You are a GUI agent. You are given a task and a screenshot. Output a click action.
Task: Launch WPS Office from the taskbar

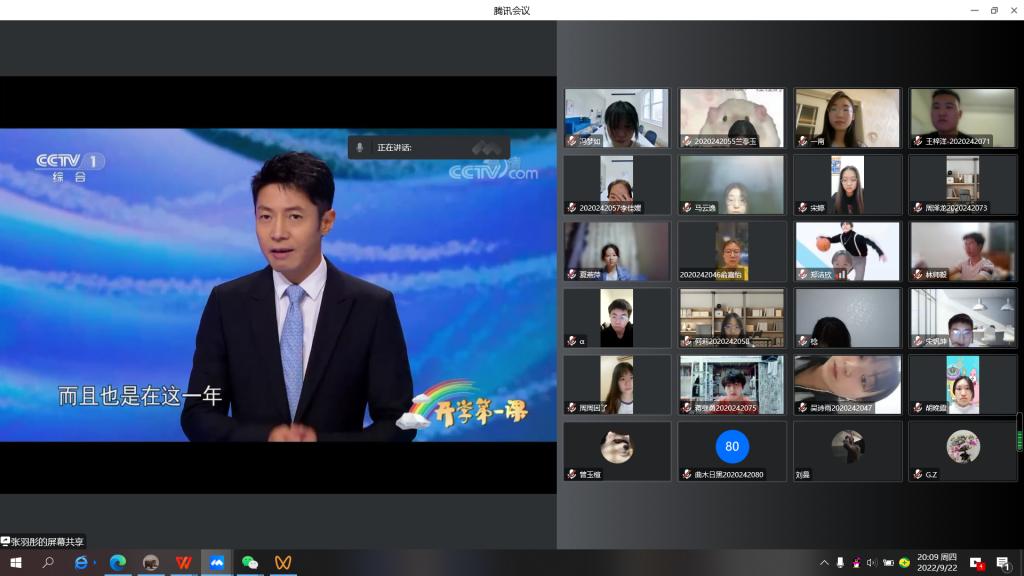tap(183, 563)
